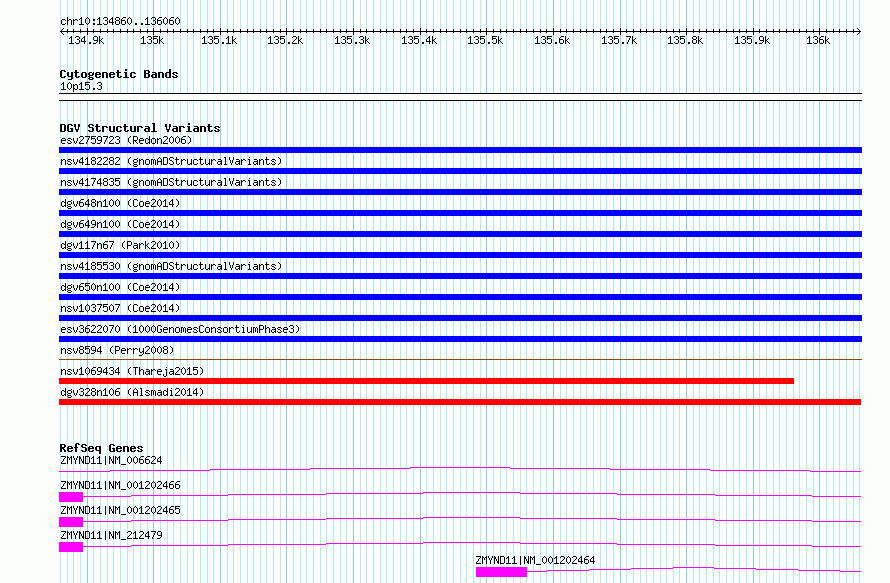Viewport: 890px width, 583px height.
Task: Click nsv1037507 (Coe2014) label
Action: point(120,308)
